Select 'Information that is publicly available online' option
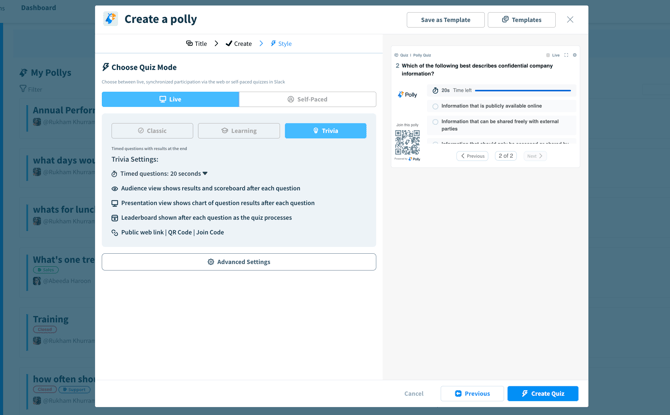 point(435,106)
